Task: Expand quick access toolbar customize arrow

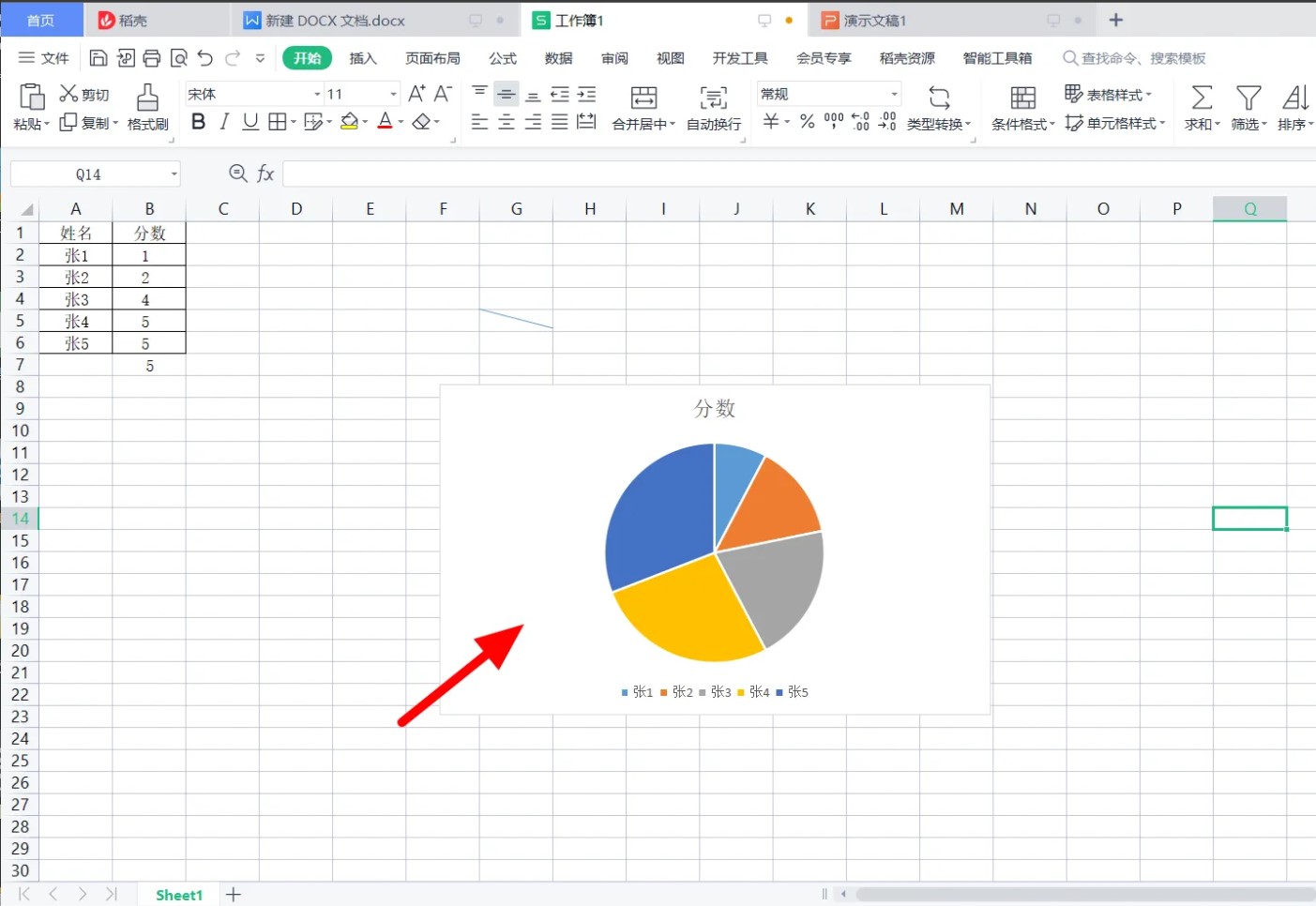Action: 260,58
